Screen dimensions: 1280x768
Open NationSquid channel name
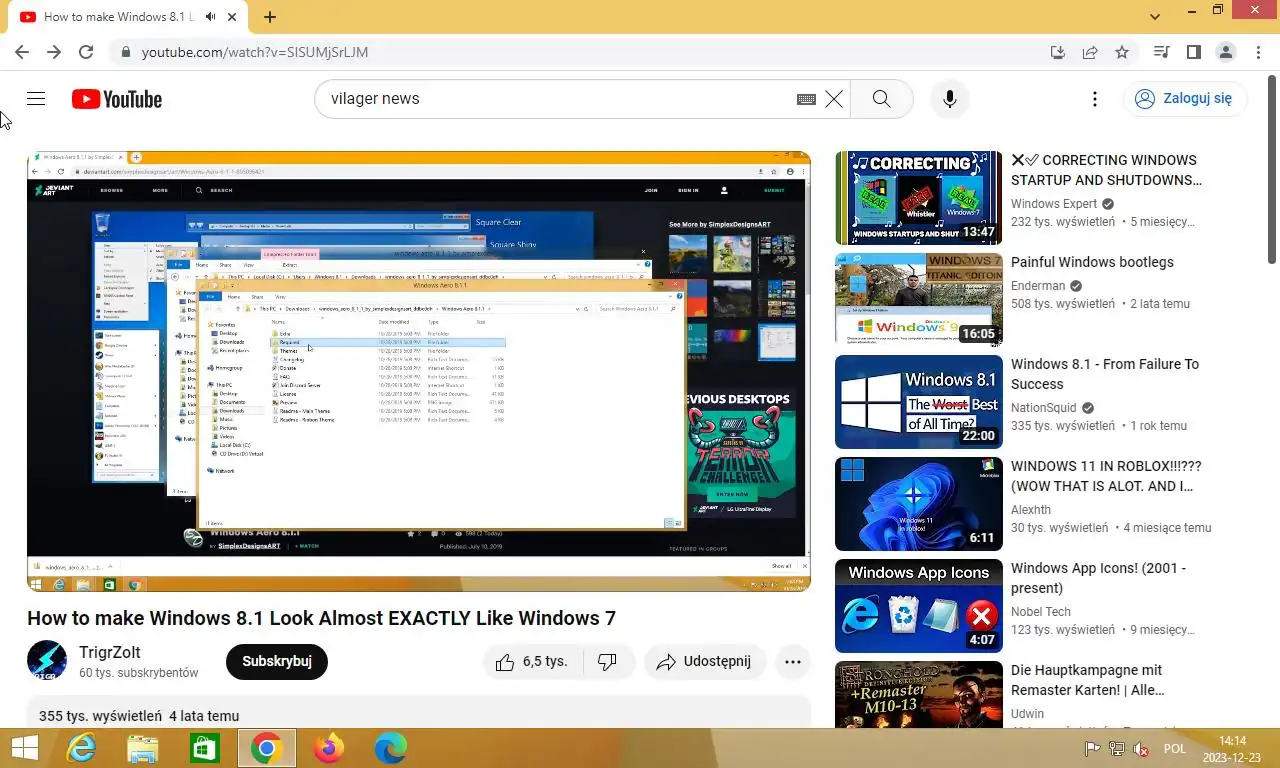[1044, 408]
